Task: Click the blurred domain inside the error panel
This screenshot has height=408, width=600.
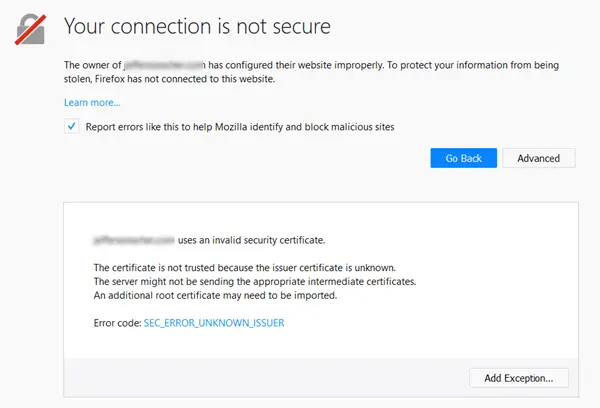Action: pos(134,240)
